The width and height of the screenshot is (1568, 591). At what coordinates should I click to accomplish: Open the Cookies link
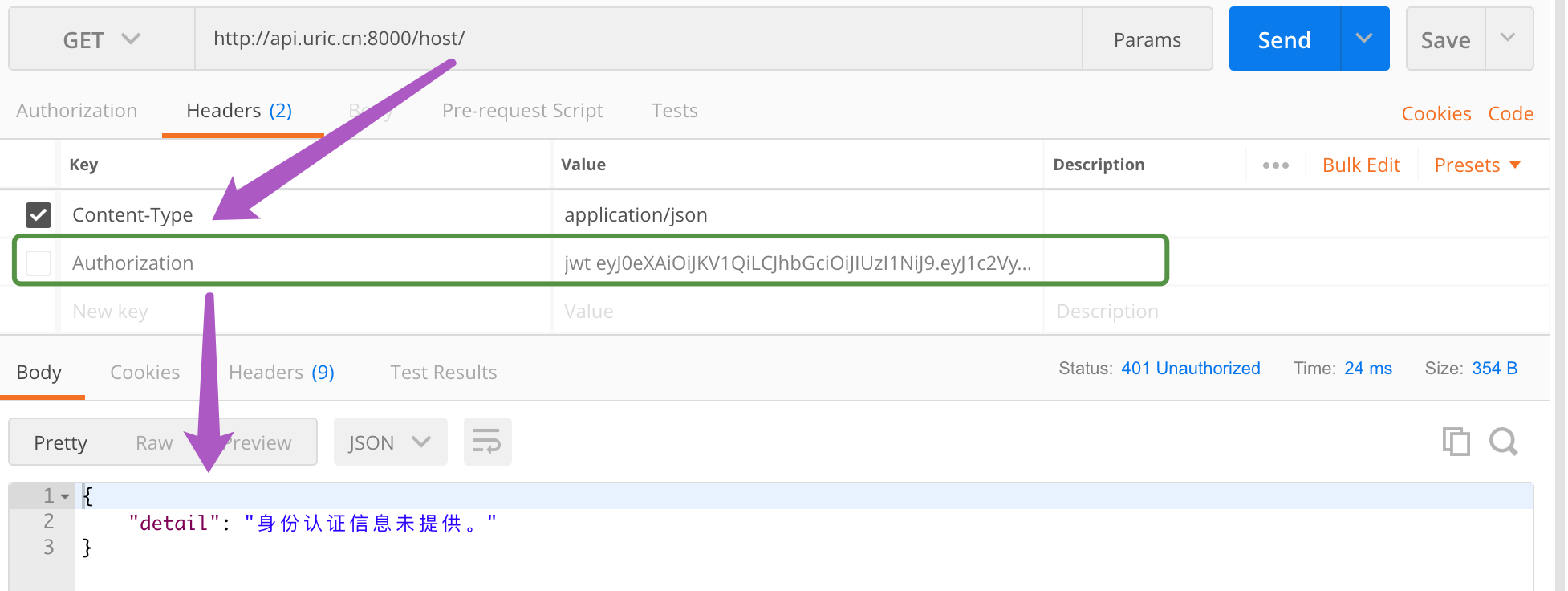[x=1436, y=113]
